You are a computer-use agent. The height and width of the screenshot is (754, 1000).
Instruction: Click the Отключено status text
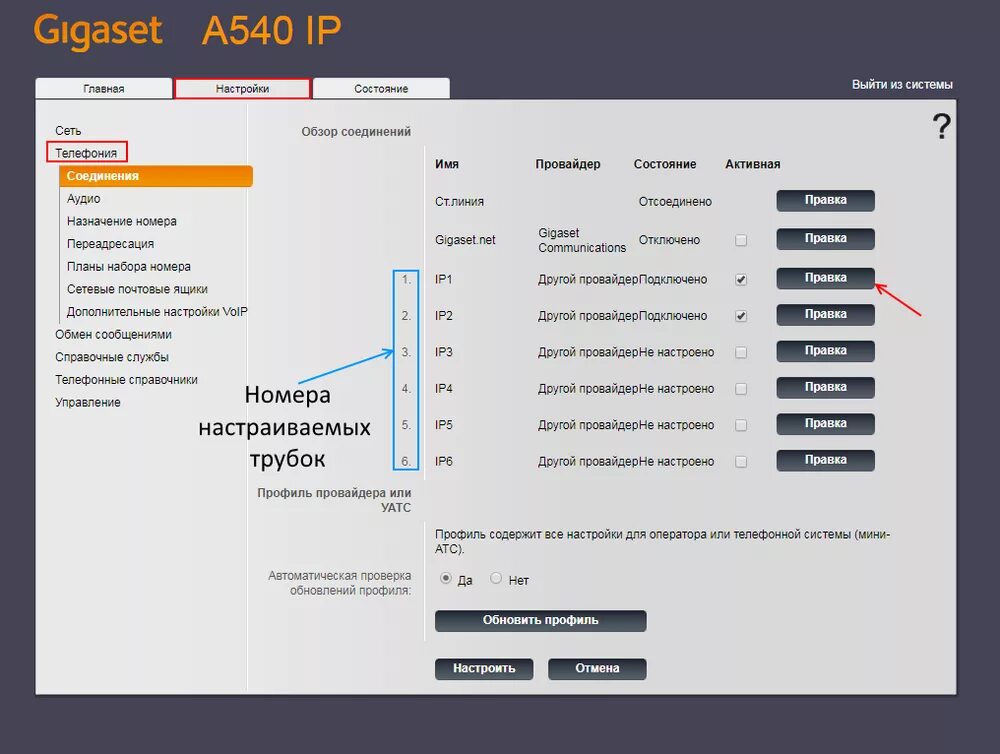[x=669, y=240]
